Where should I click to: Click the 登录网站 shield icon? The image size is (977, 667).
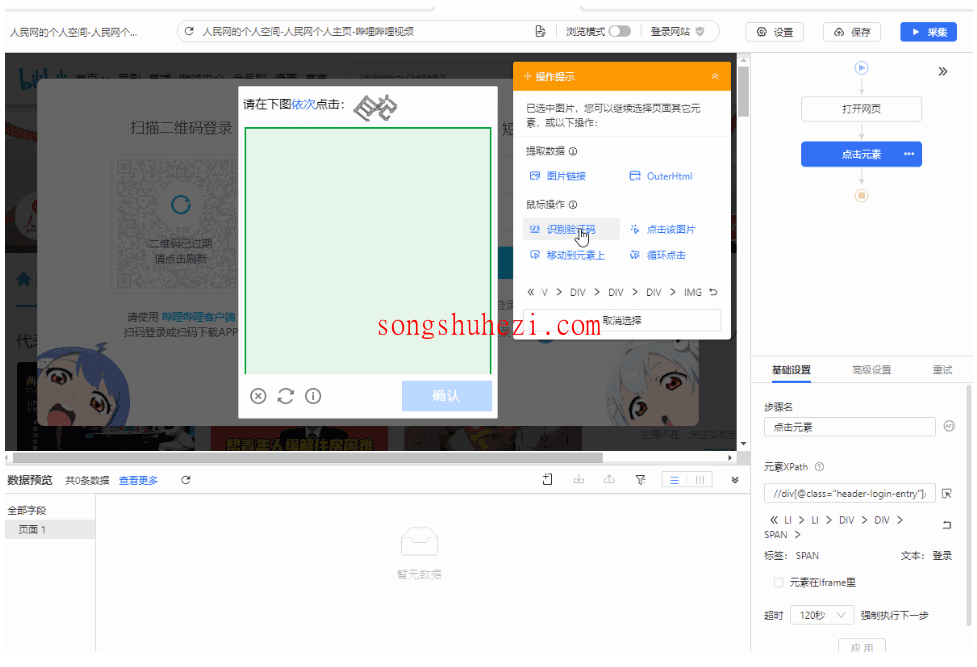pyautogui.click(x=700, y=31)
